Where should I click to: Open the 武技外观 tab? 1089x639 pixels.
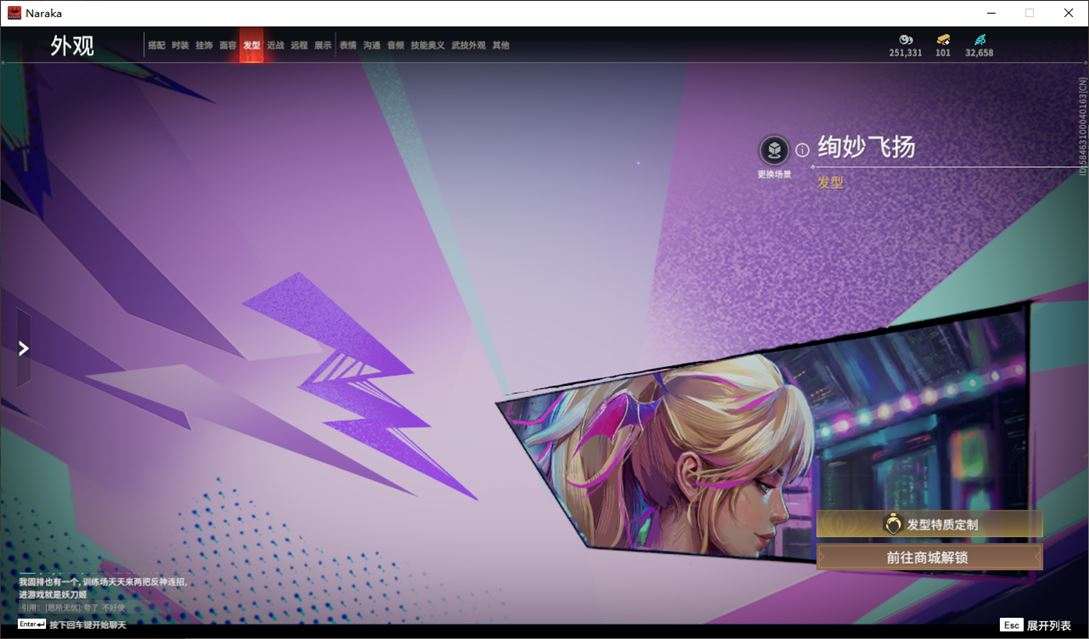coord(469,45)
